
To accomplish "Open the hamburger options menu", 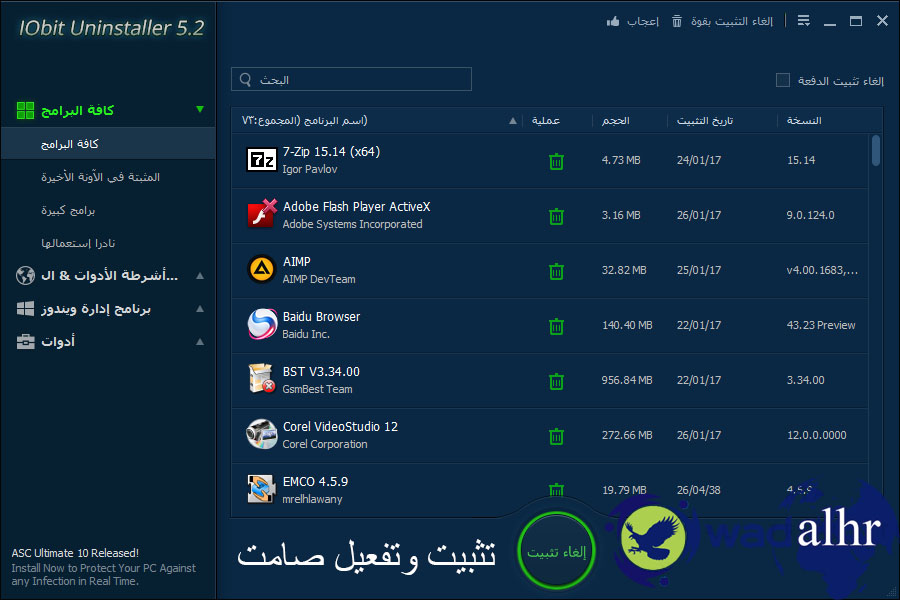I will pos(804,21).
